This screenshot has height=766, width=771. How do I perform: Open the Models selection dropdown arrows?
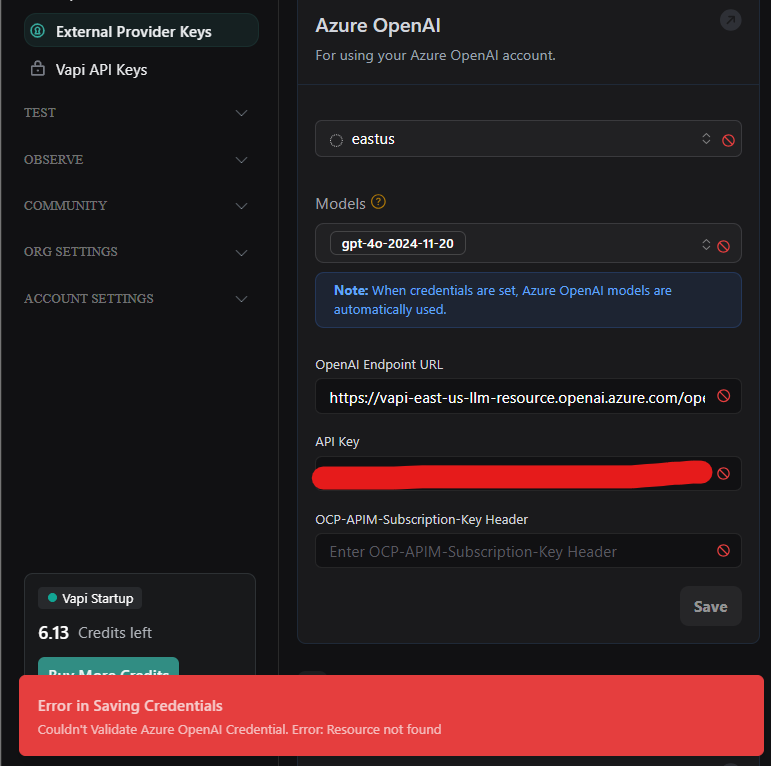coord(706,244)
